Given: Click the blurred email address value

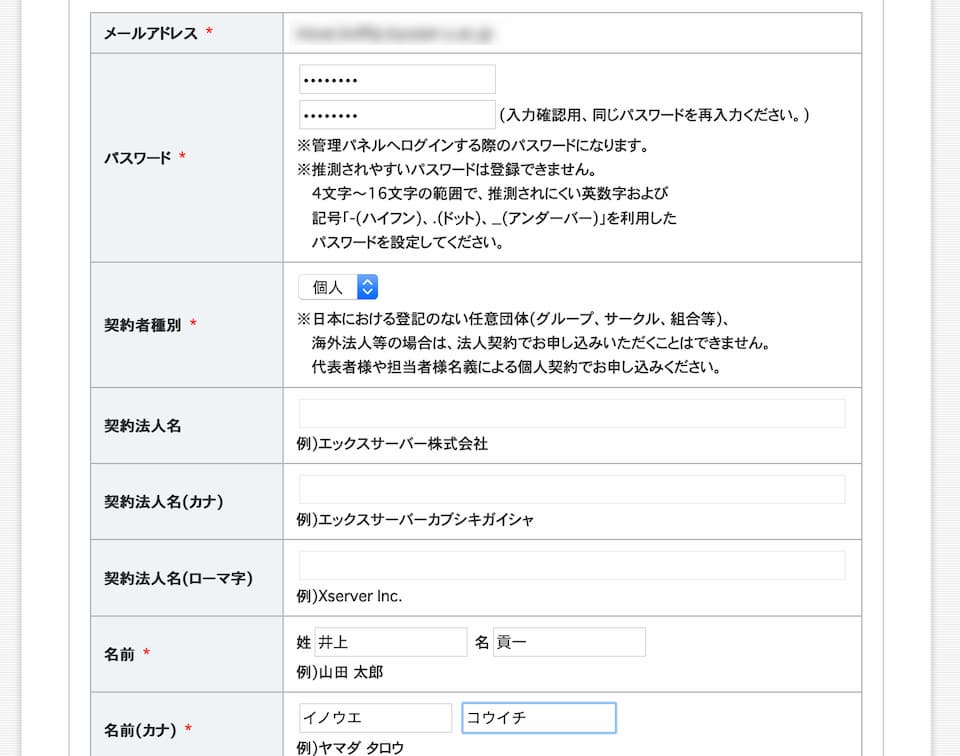Looking at the screenshot, I should [393, 34].
